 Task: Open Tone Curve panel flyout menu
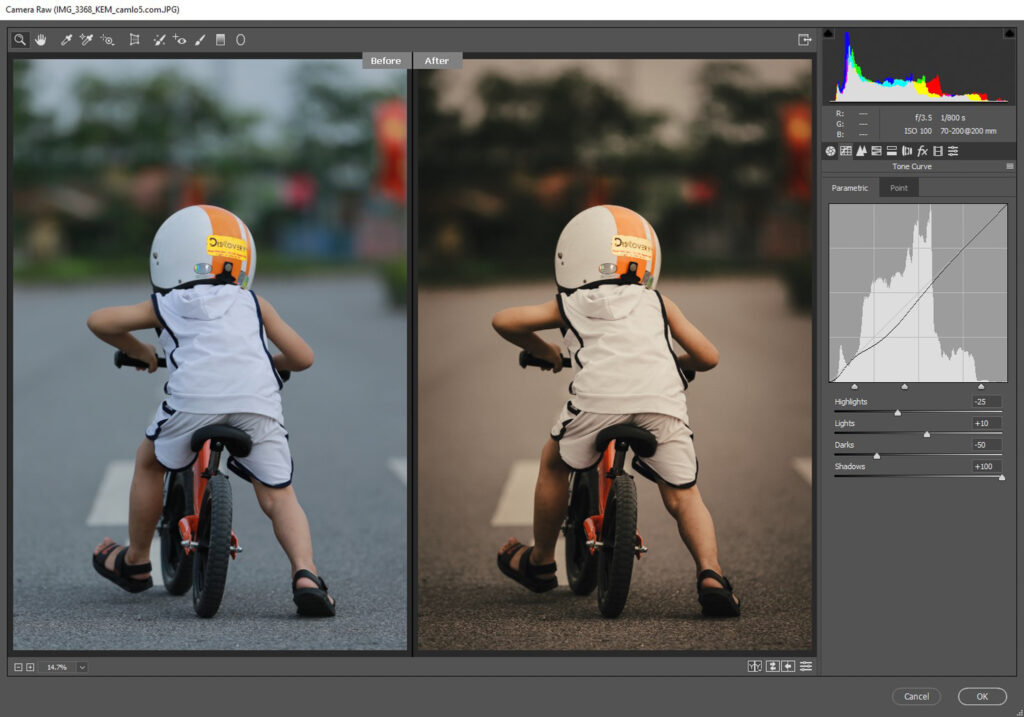pyautogui.click(x=1010, y=167)
